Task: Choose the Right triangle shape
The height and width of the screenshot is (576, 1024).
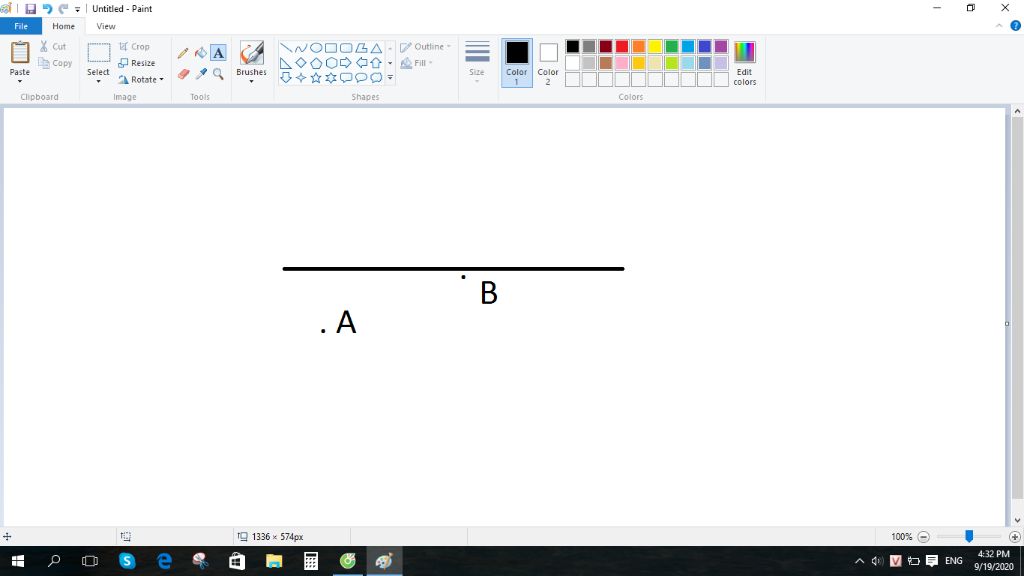Action: tap(285, 63)
